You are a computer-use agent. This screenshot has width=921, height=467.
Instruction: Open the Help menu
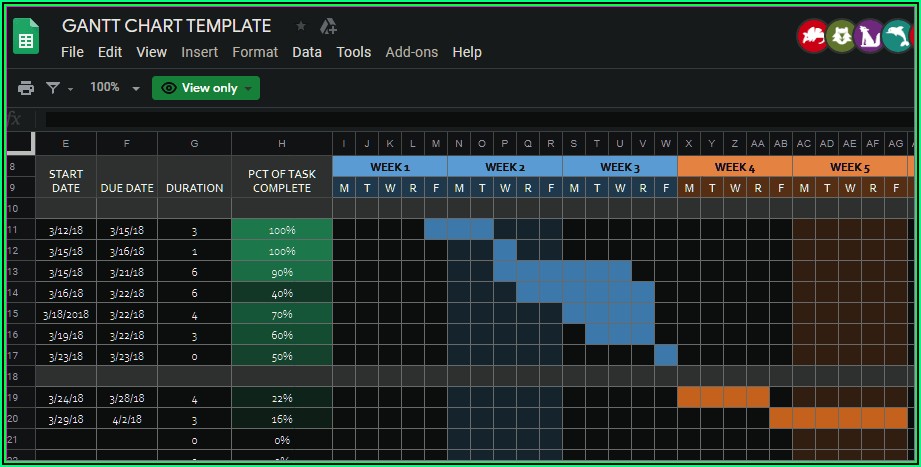pyautogui.click(x=466, y=52)
